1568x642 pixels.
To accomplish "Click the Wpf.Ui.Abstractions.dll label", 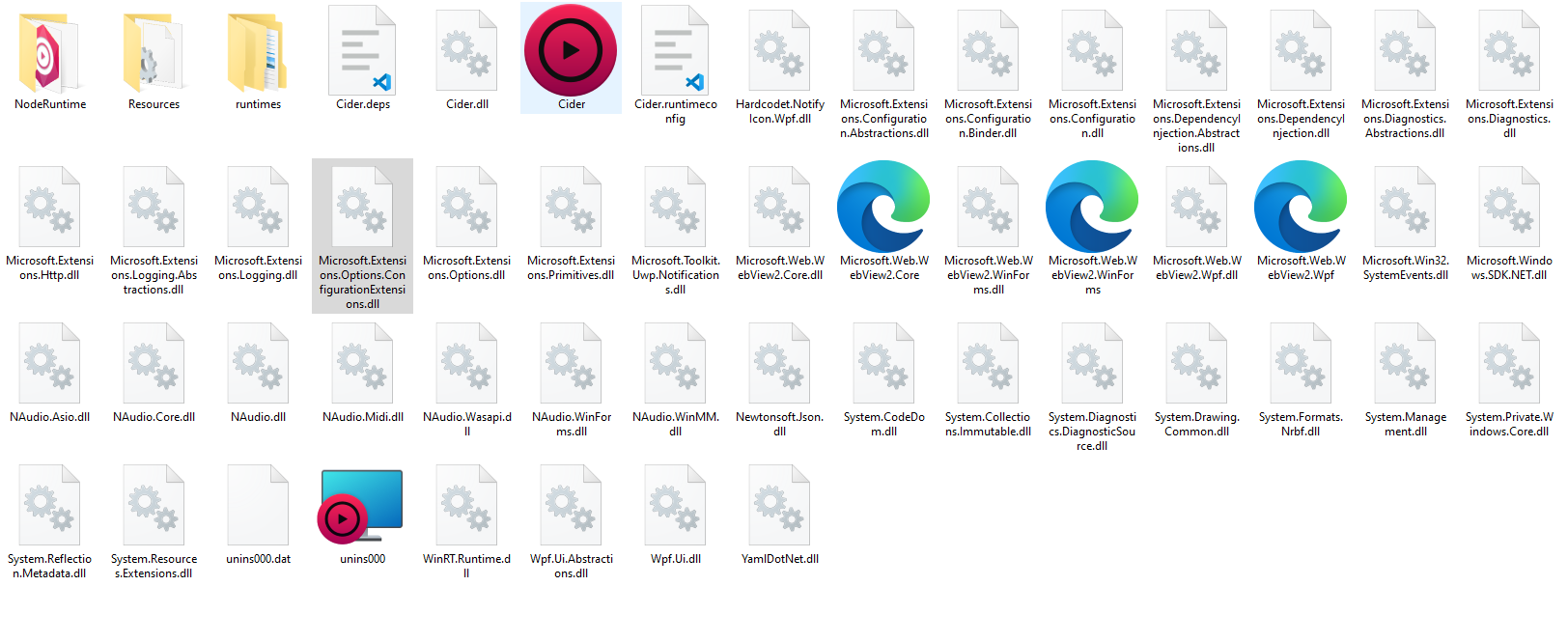I will click(571, 566).
